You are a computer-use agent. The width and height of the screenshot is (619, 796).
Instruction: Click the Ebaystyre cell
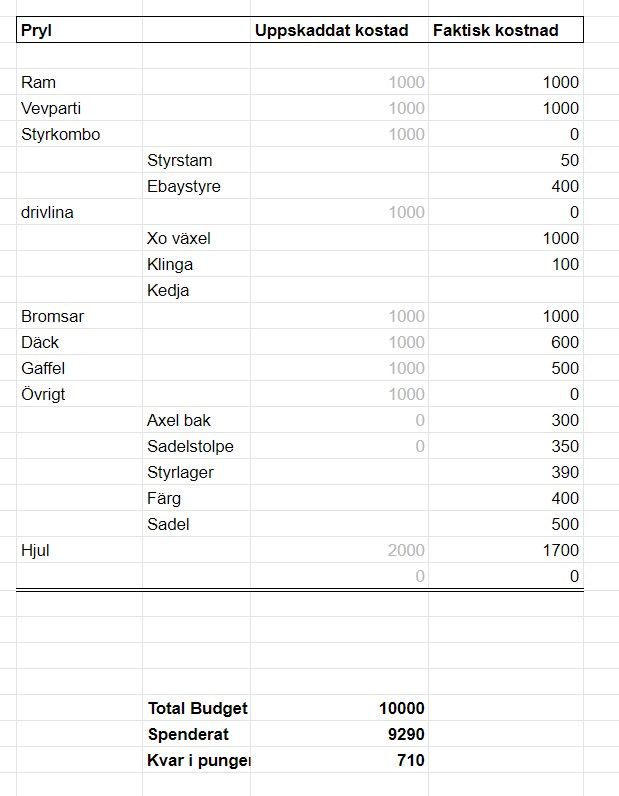point(197,186)
